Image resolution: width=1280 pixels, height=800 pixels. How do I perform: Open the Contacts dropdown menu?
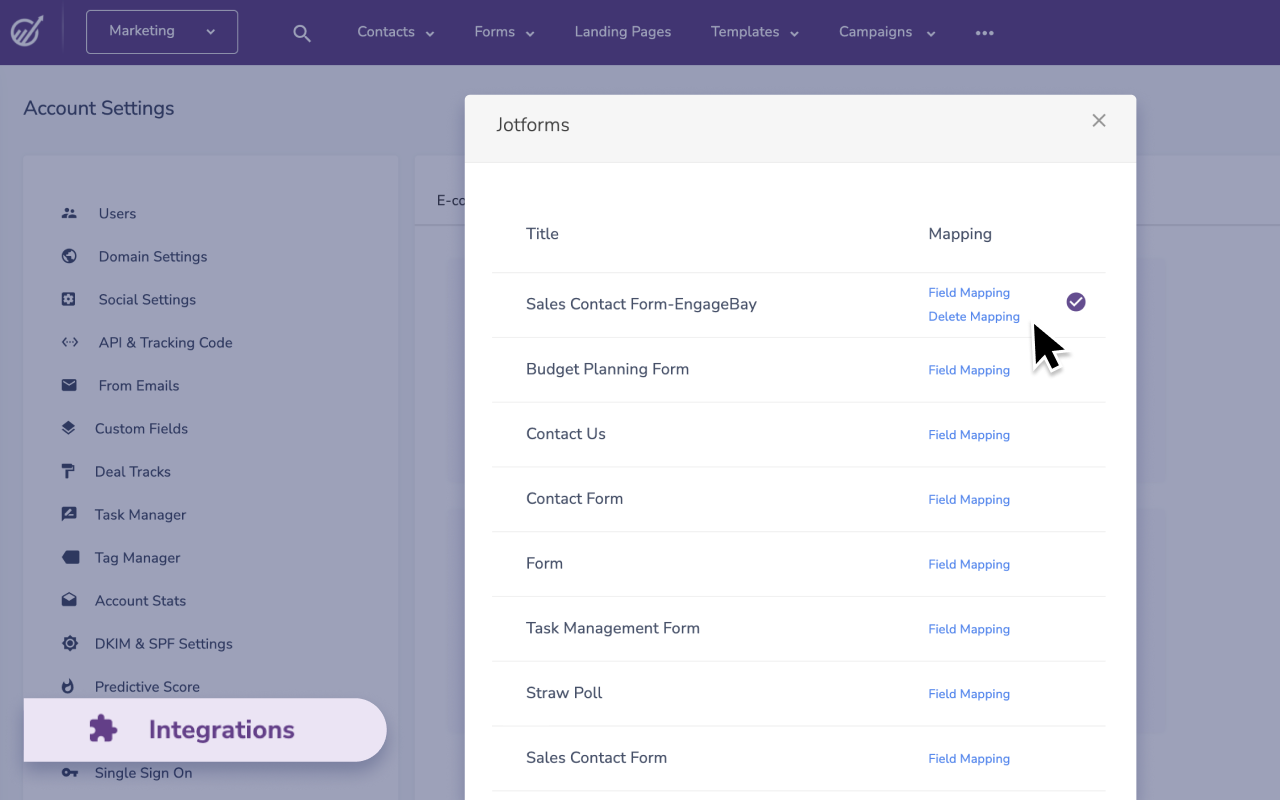(396, 32)
